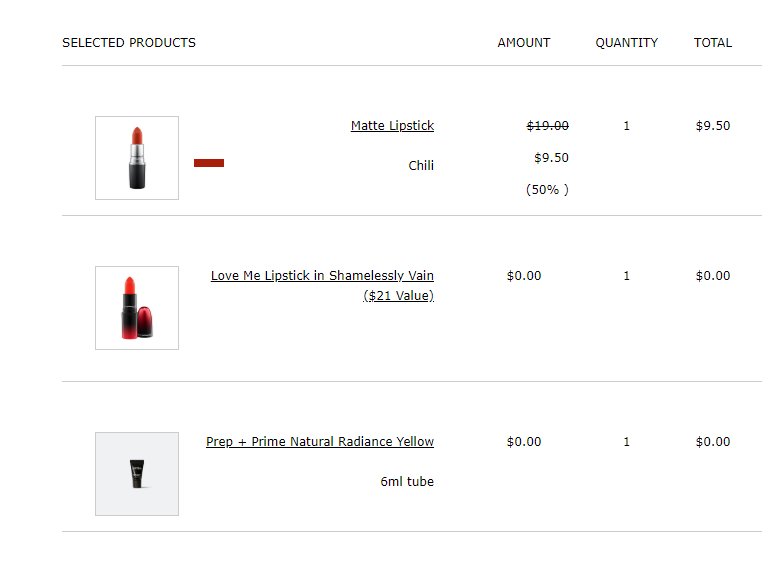The image size is (783, 575).
Task: Click the AMOUNT column header
Action: point(524,43)
